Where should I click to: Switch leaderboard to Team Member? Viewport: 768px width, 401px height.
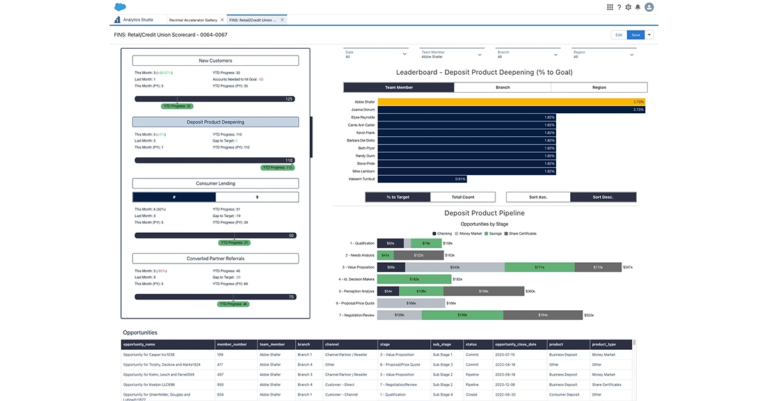tap(399, 88)
